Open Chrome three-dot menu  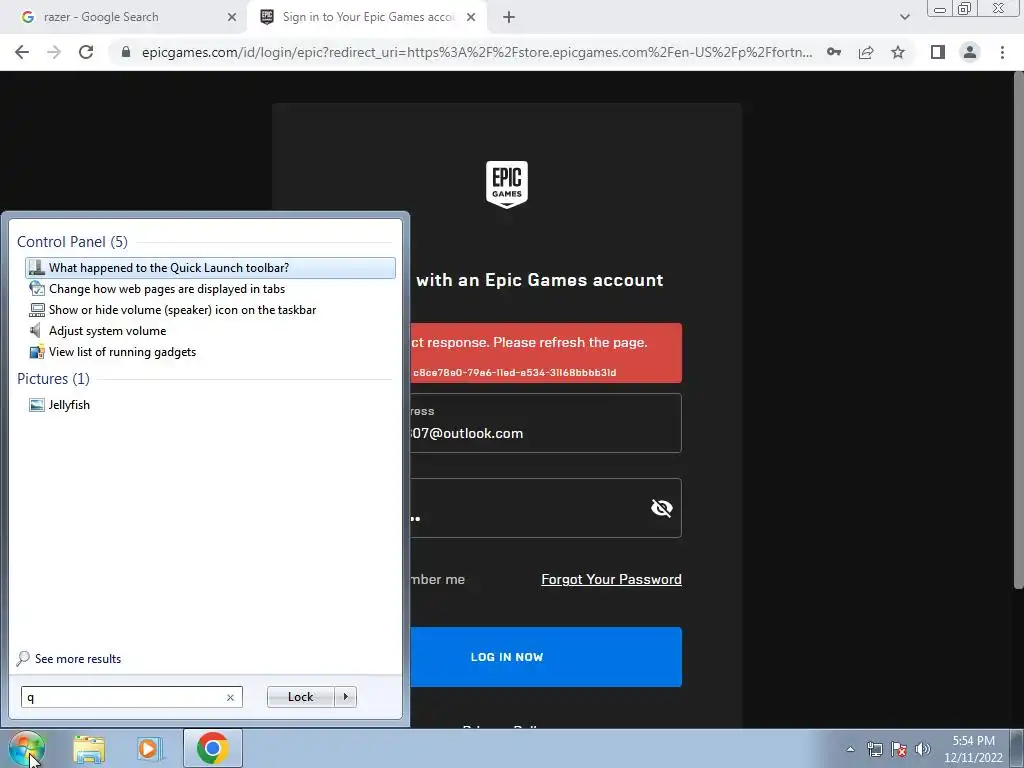[x=1002, y=52]
